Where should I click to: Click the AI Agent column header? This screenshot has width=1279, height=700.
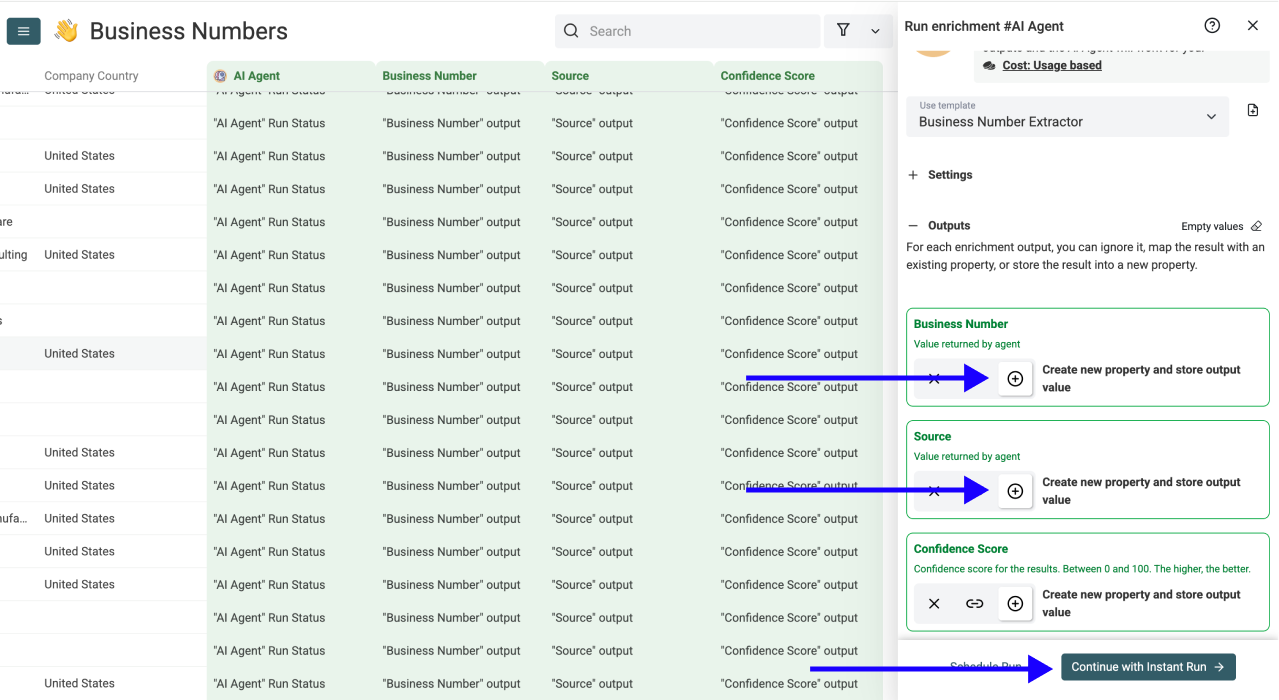tap(256, 76)
